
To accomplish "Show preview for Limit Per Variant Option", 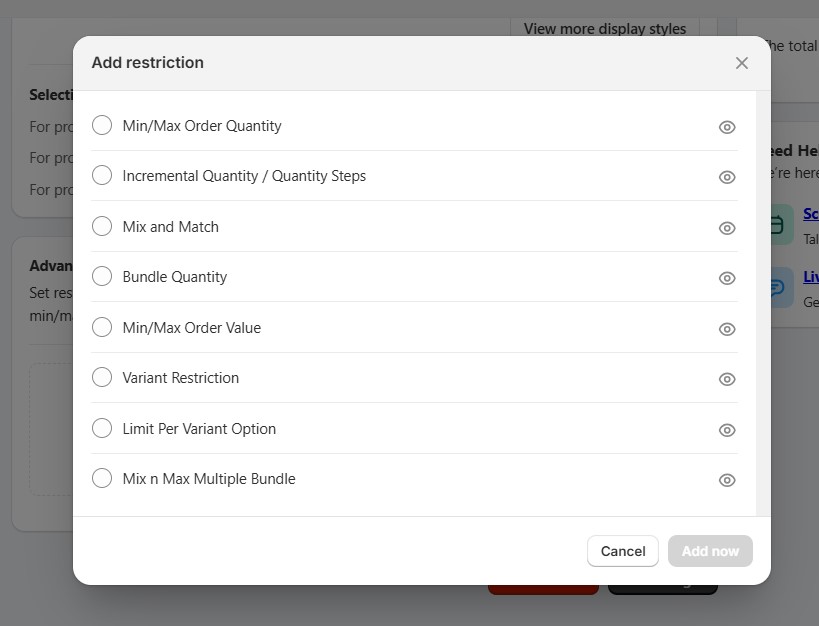I will point(727,429).
